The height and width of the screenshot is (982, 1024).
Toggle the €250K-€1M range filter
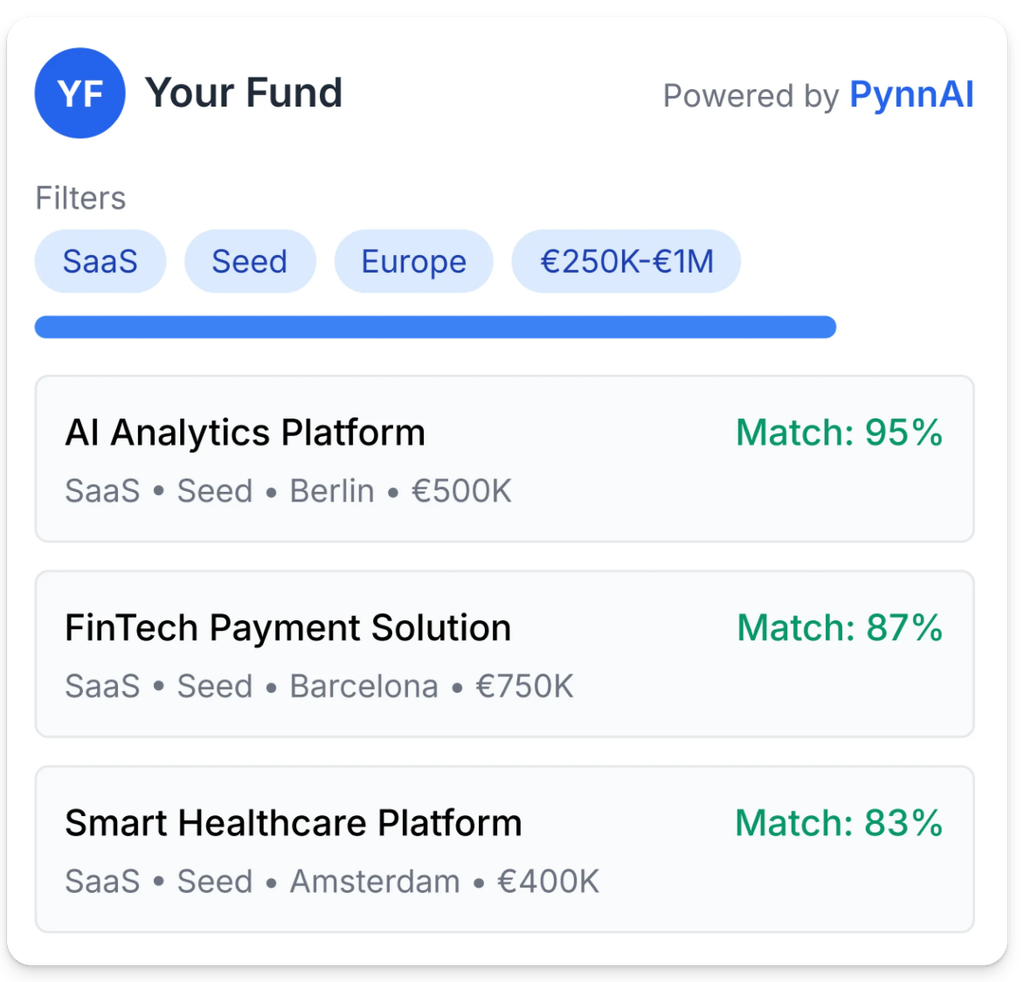(626, 262)
